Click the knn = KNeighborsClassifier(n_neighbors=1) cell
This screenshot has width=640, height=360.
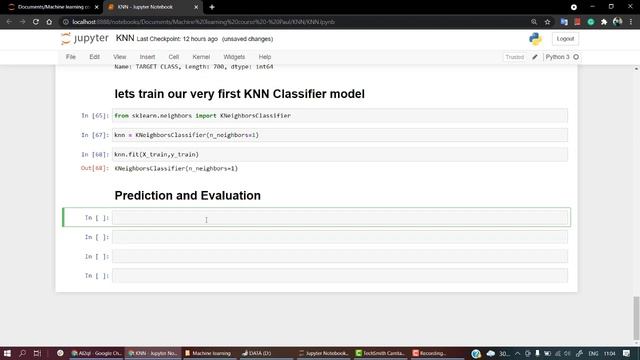[x=340, y=135]
